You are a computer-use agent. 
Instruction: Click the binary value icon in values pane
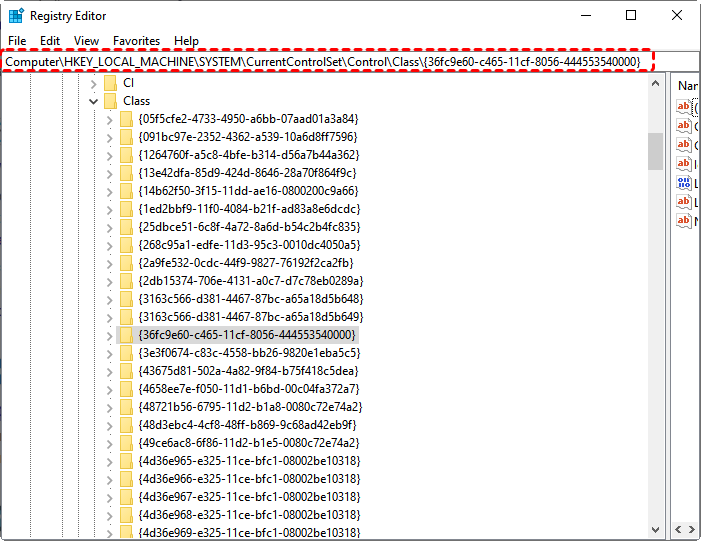tap(684, 182)
